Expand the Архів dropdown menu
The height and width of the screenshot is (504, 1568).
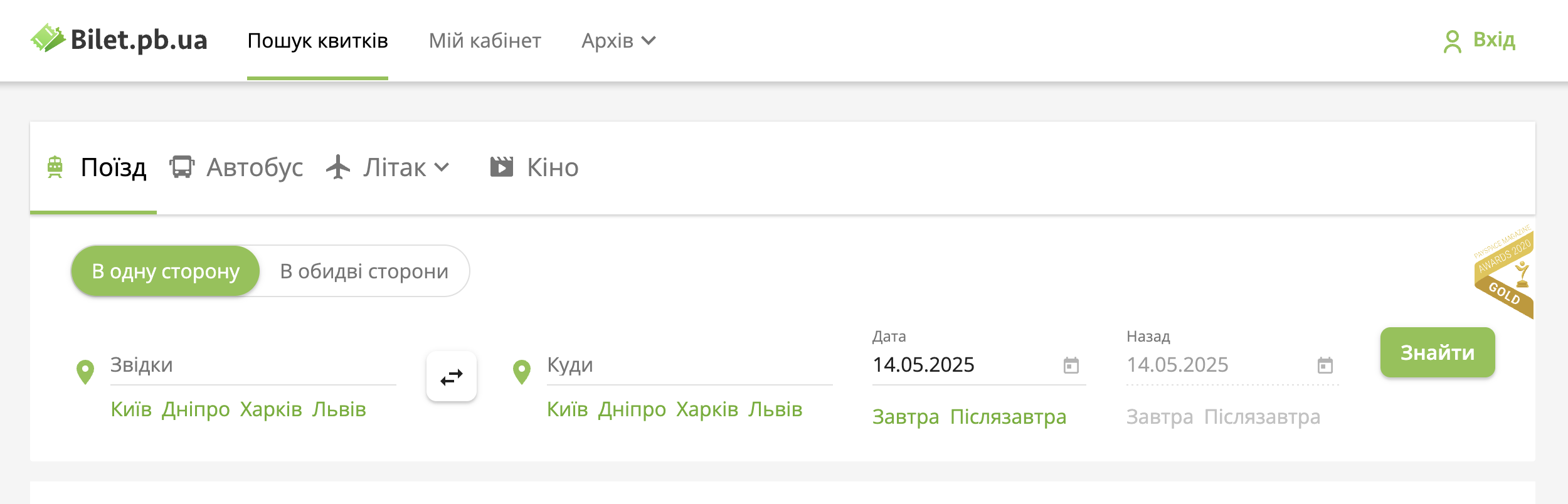tap(618, 41)
